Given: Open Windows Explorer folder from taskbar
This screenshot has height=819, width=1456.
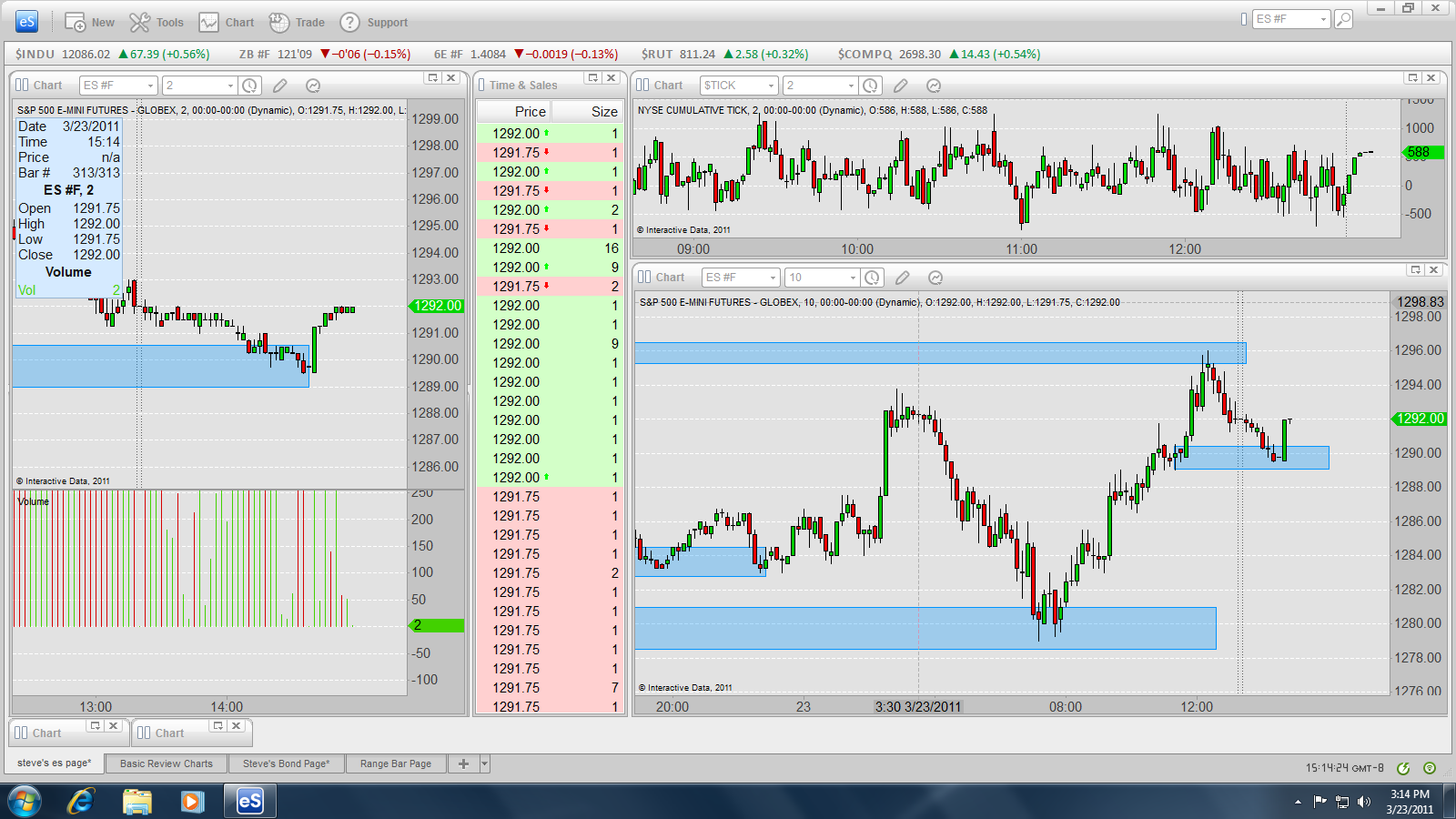Looking at the screenshot, I should 137,802.
